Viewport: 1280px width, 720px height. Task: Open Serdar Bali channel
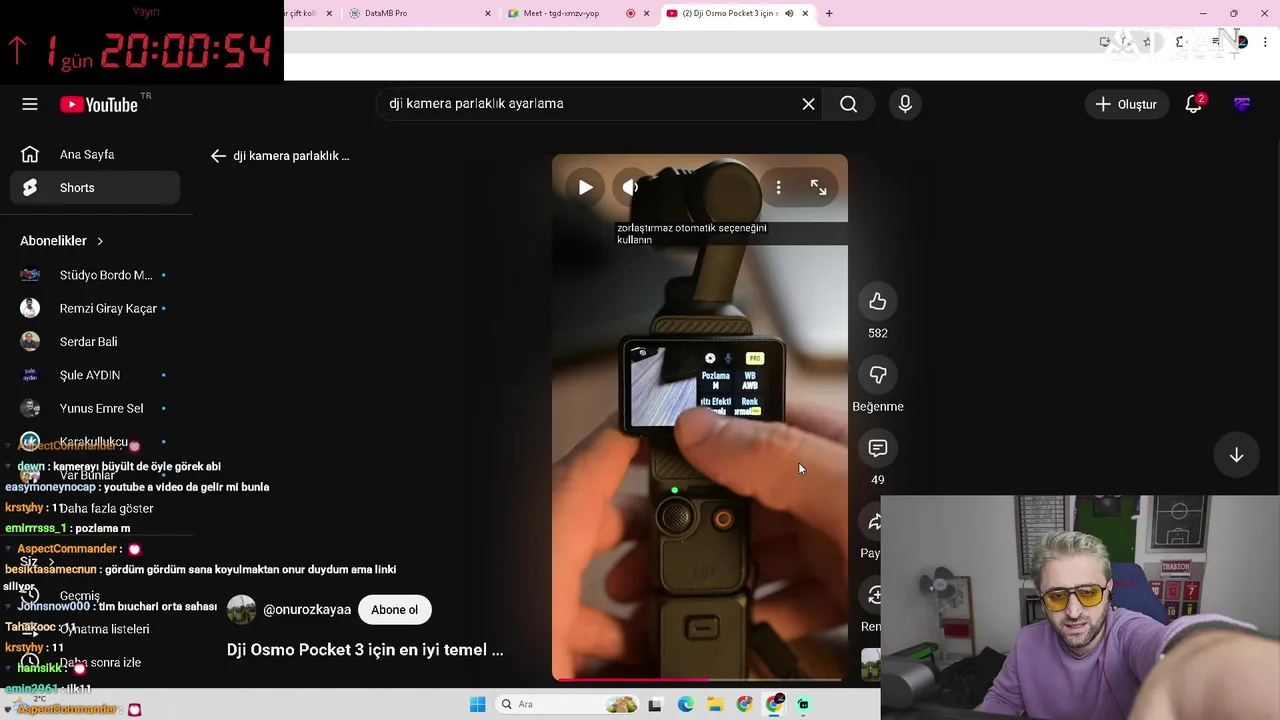click(x=95, y=342)
